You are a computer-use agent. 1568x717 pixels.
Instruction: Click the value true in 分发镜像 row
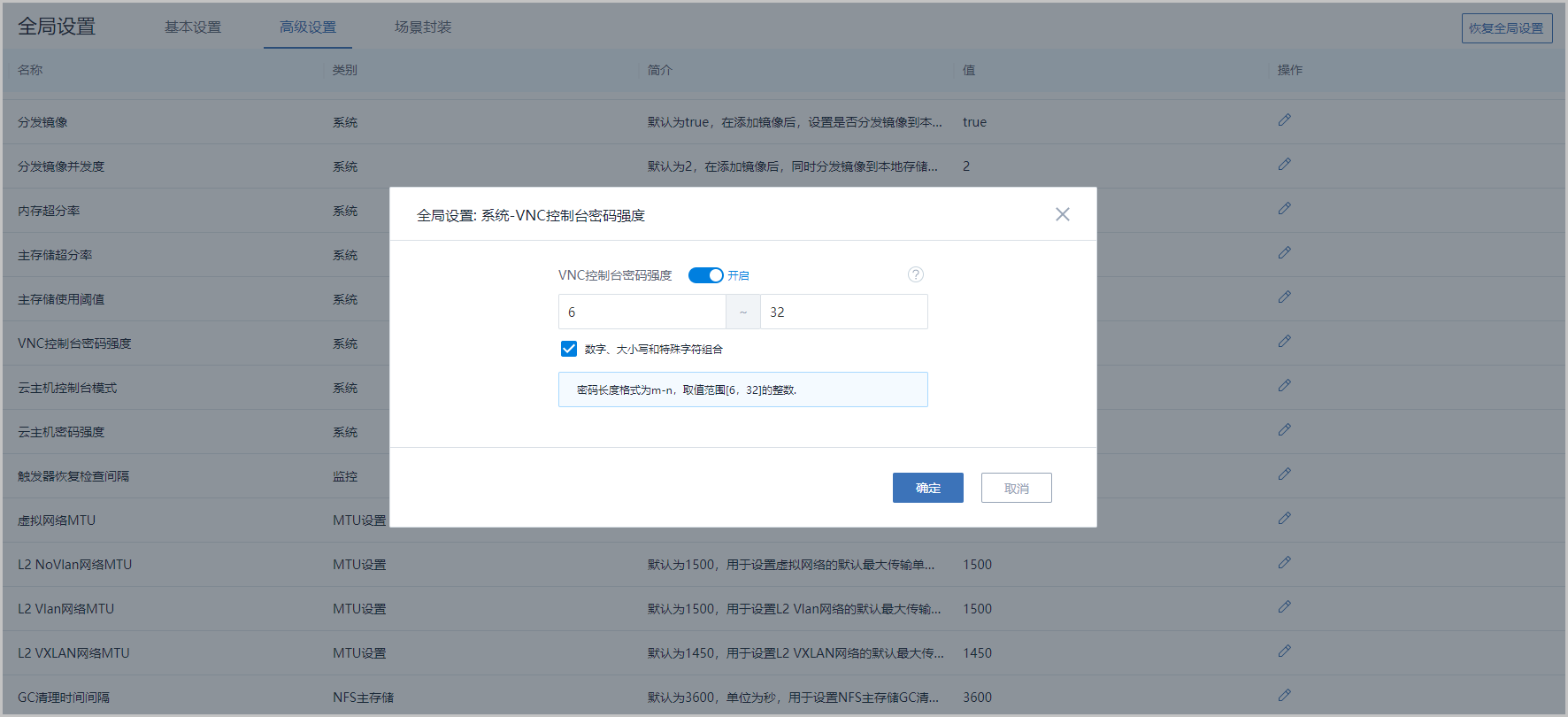click(975, 122)
